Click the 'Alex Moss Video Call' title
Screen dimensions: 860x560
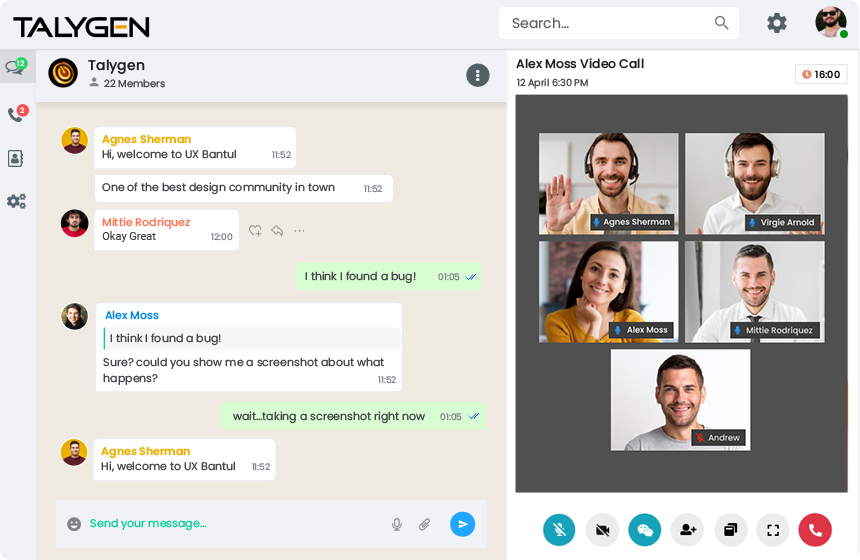(x=580, y=64)
